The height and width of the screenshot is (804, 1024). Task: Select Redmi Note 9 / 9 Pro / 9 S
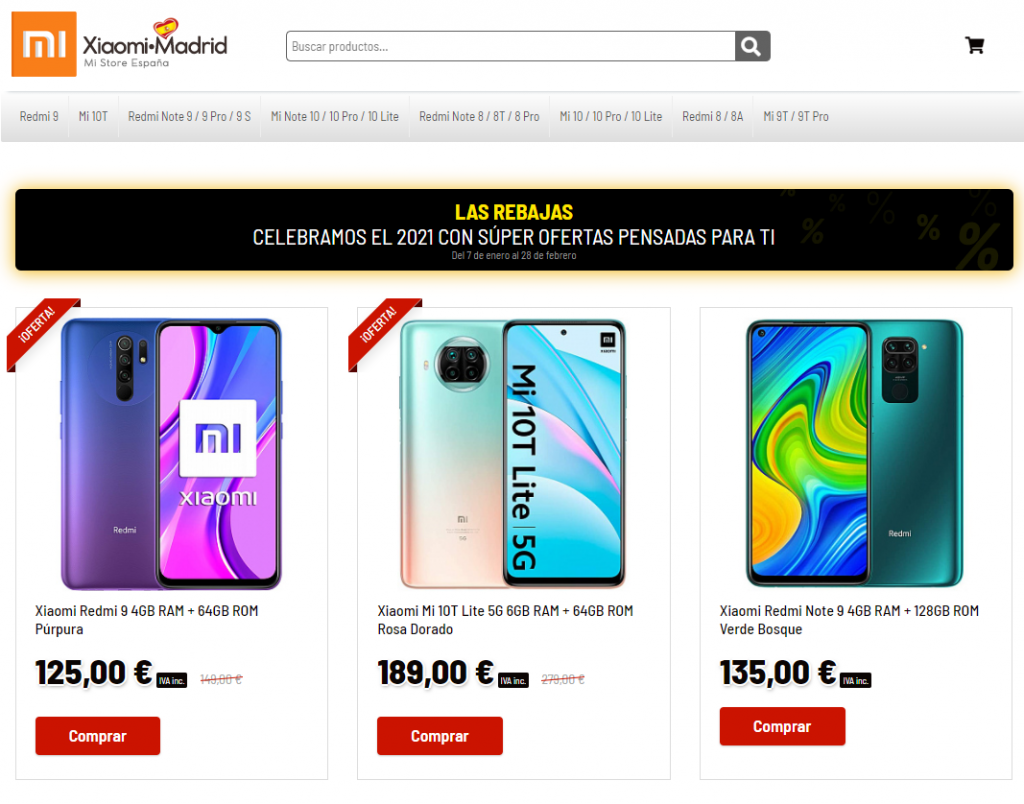[x=189, y=116]
